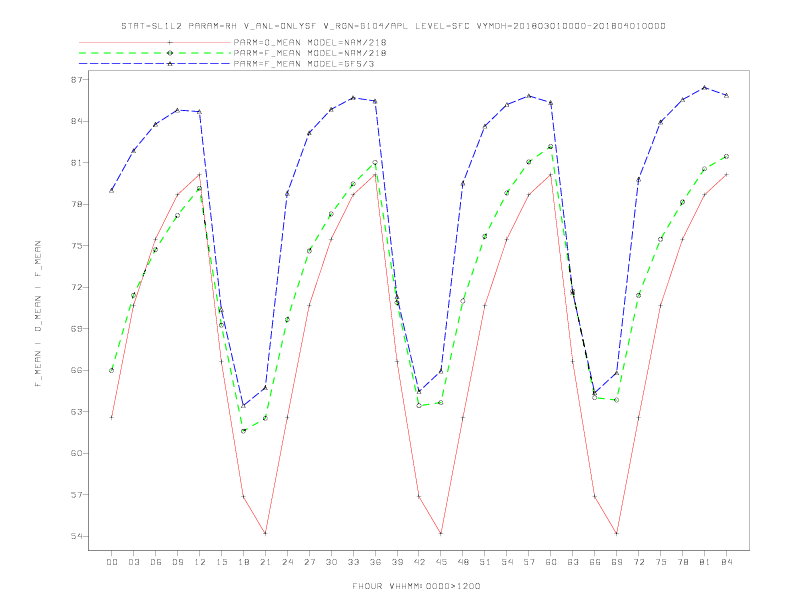Click x-axis tick label 42
792x612 pixels.
pyautogui.click(x=419, y=562)
